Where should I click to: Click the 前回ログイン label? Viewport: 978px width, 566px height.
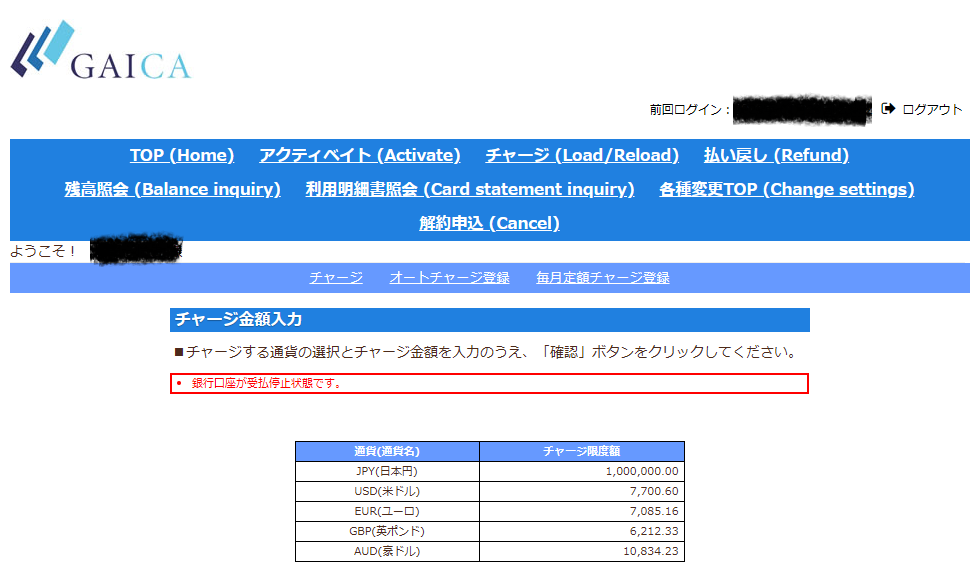pos(689,110)
